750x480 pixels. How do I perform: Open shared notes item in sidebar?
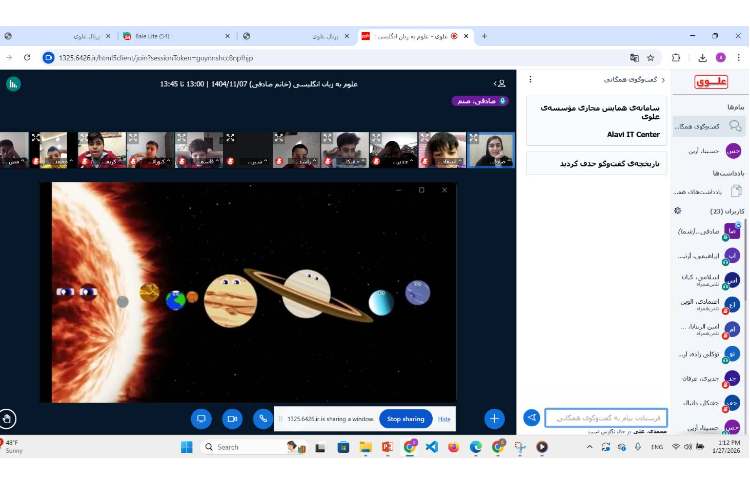(708, 191)
